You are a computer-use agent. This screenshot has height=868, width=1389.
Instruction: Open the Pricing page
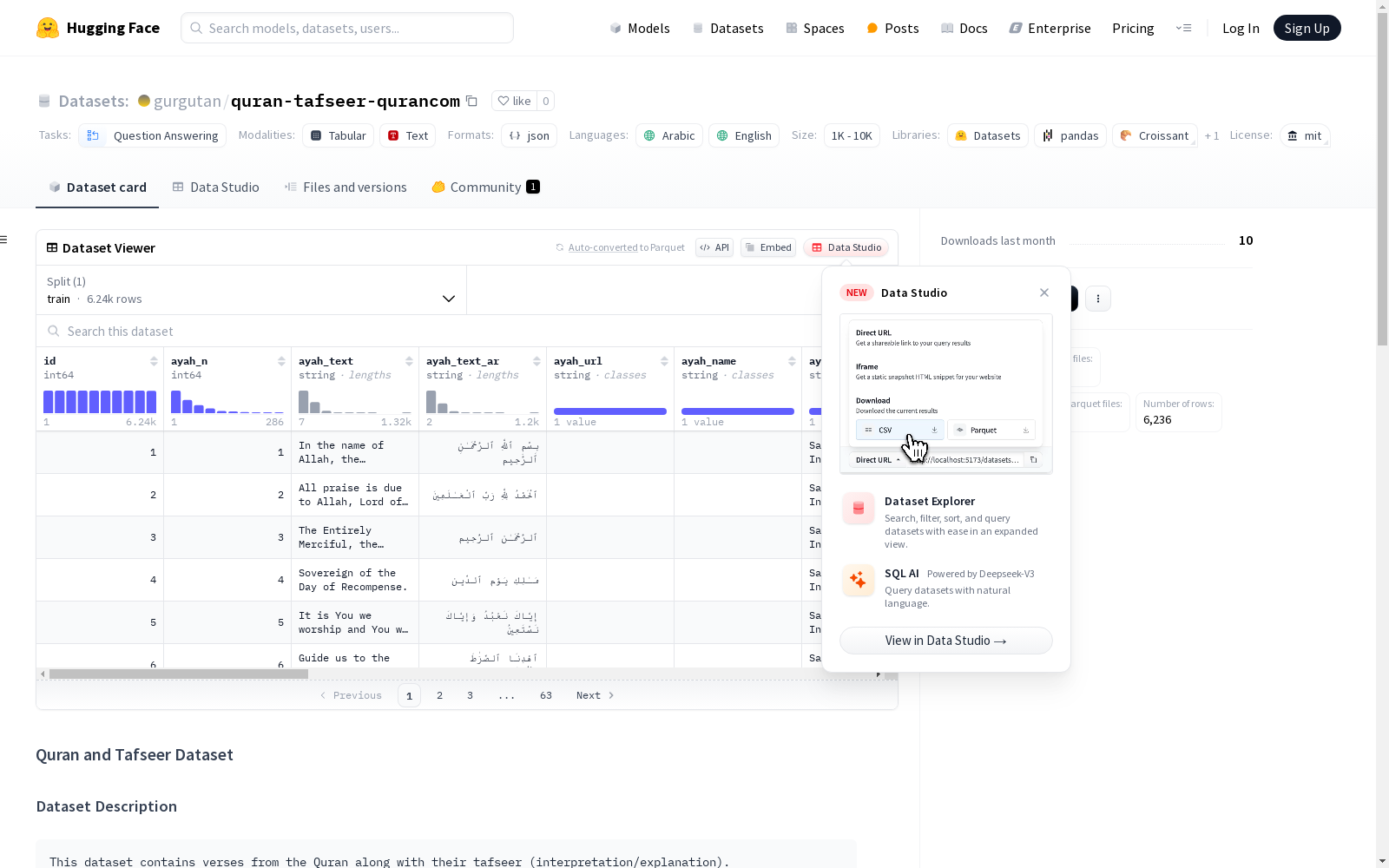click(x=1133, y=29)
